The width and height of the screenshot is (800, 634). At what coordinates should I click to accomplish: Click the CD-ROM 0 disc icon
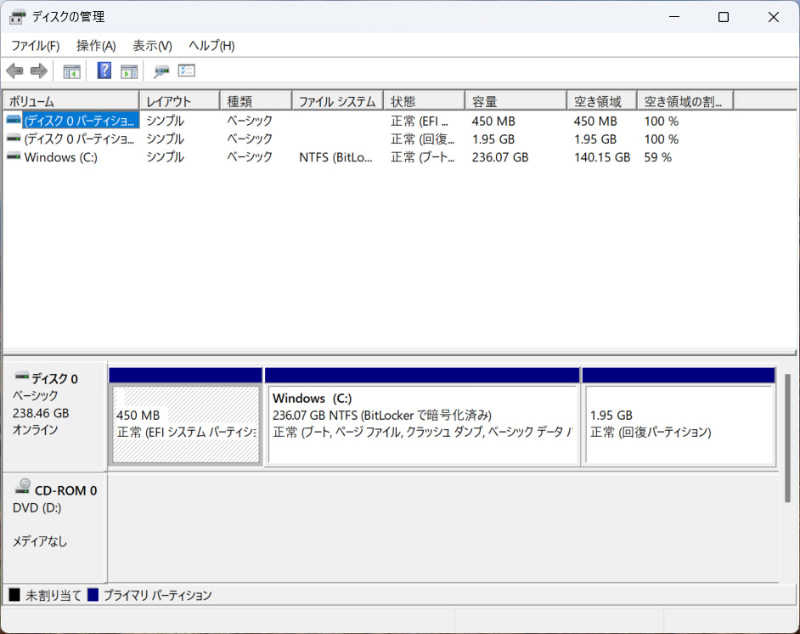click(23, 486)
